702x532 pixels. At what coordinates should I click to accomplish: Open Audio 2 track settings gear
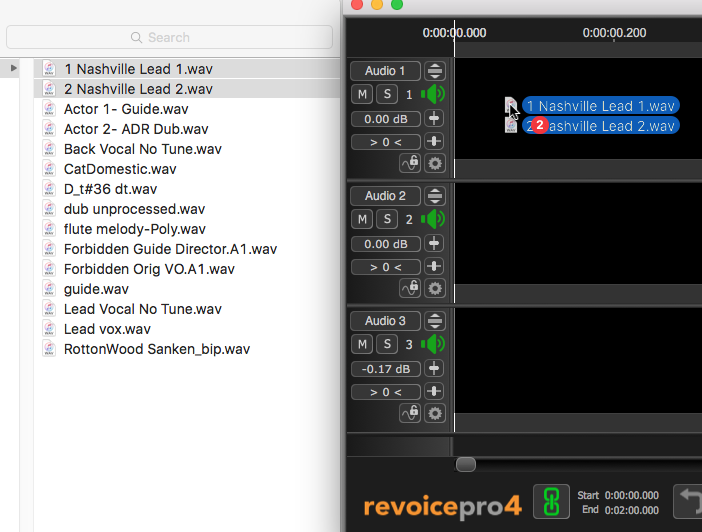[435, 288]
